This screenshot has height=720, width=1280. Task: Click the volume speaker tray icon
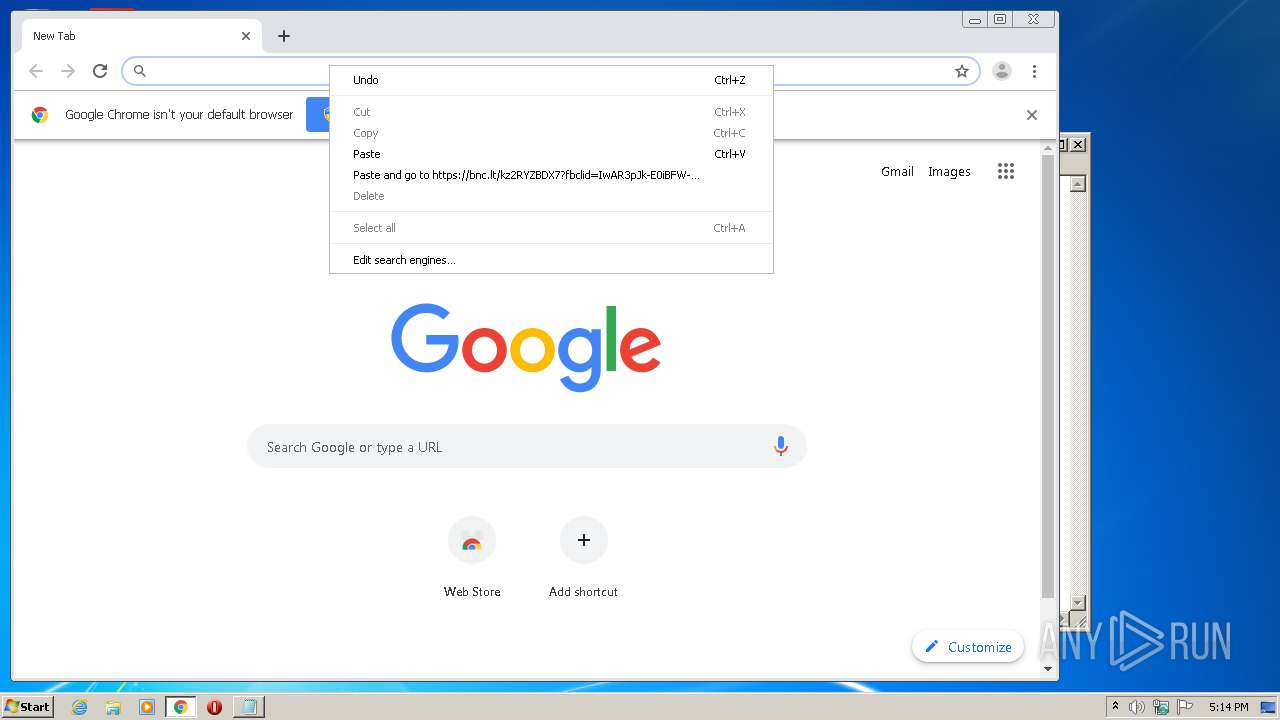[1137, 707]
